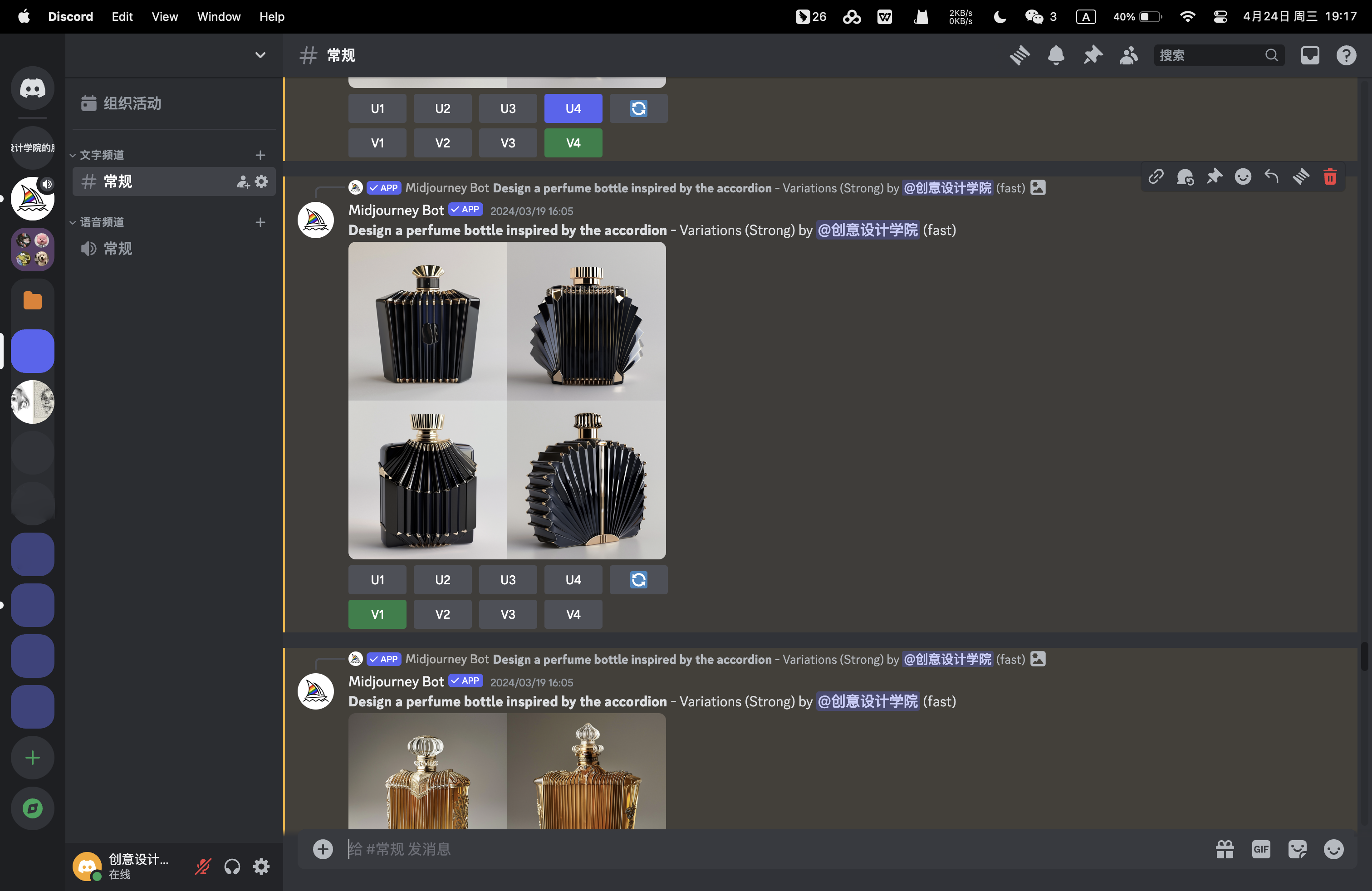This screenshot has height=891, width=1372.
Task: Open the Window menu
Action: click(219, 16)
